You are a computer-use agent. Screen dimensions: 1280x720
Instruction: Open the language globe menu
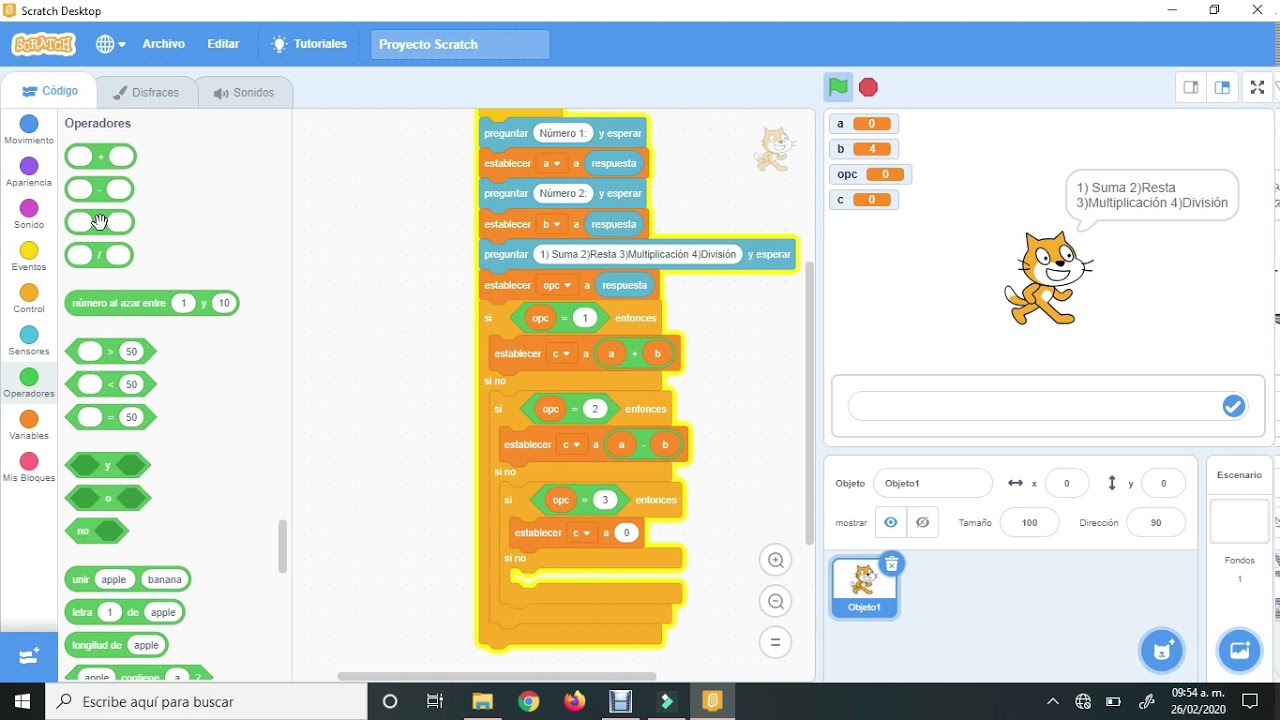[110, 44]
